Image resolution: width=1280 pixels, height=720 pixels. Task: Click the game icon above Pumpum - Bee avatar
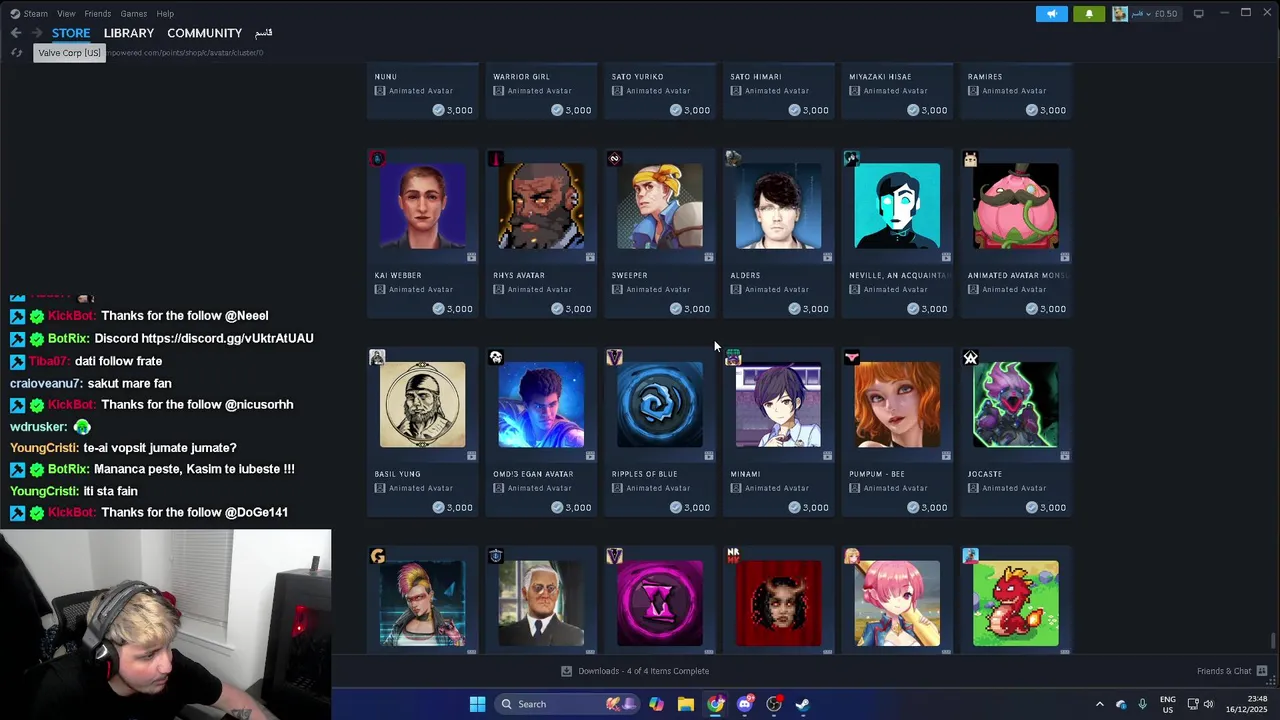tap(852, 357)
